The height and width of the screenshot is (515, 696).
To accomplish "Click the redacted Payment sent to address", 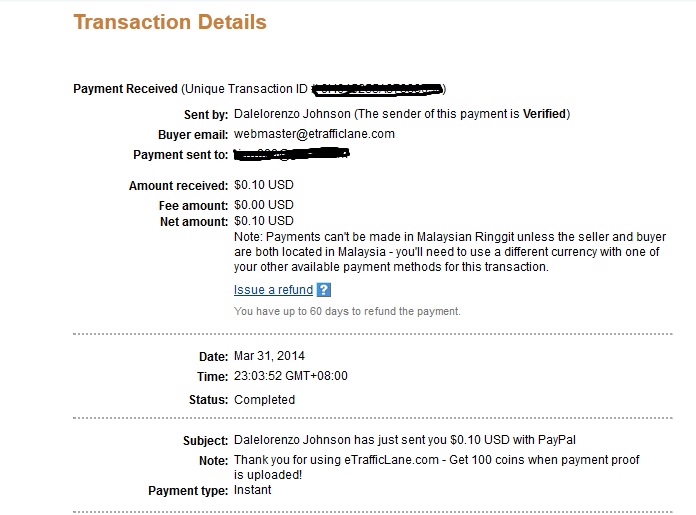I will (292, 154).
